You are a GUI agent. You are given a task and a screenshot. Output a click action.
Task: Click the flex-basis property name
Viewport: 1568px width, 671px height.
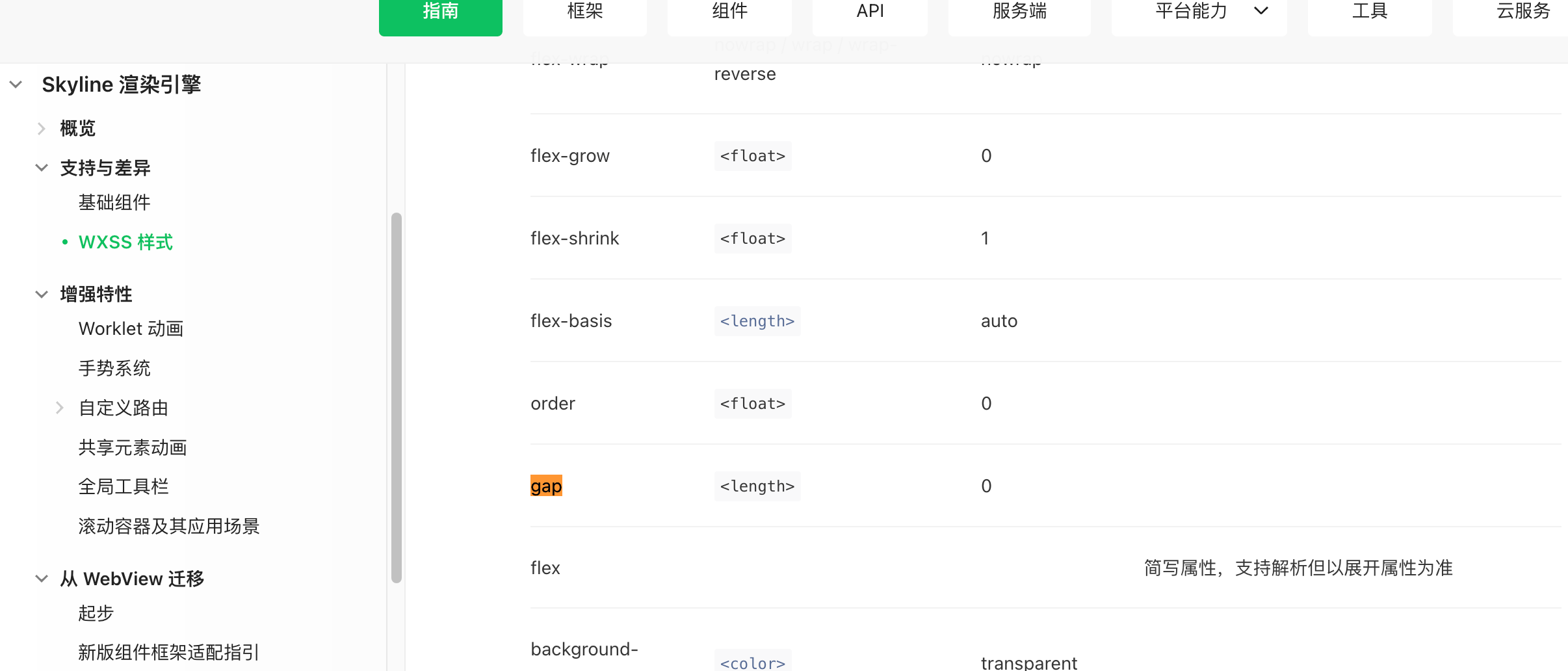[571, 321]
